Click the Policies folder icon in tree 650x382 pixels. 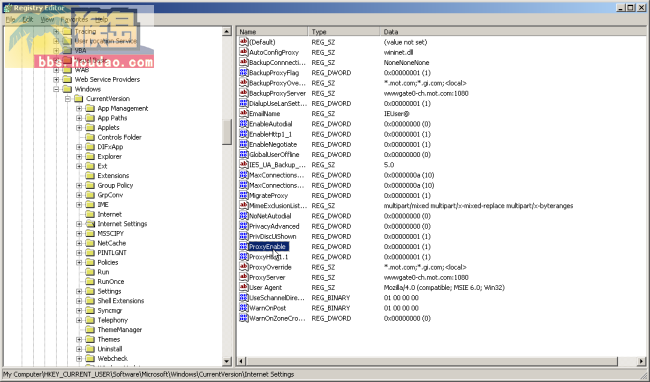(x=90, y=262)
